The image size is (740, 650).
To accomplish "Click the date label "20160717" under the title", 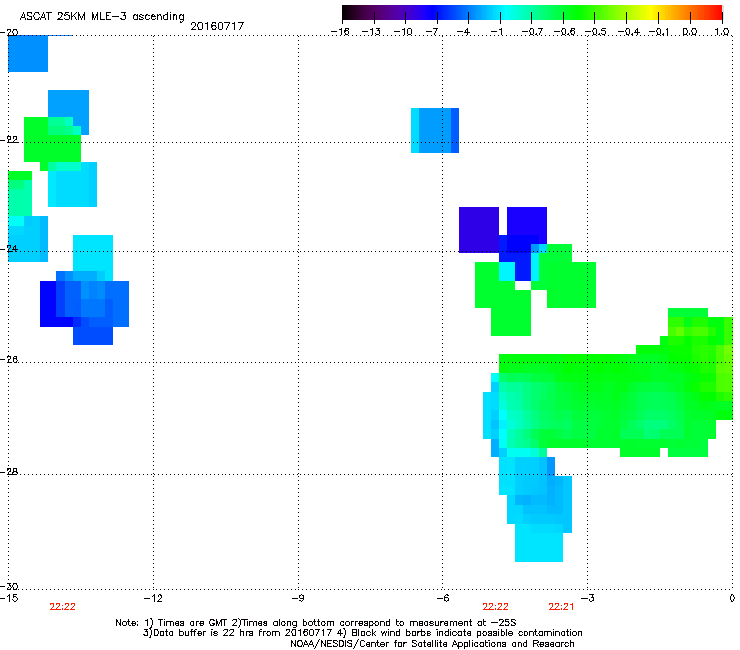I will tap(217, 26).
